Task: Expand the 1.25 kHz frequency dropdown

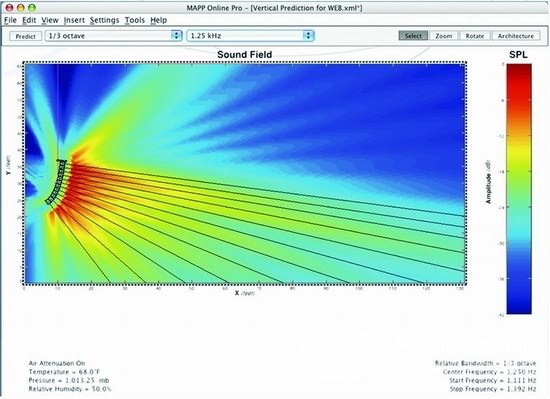Action: (x=250, y=36)
